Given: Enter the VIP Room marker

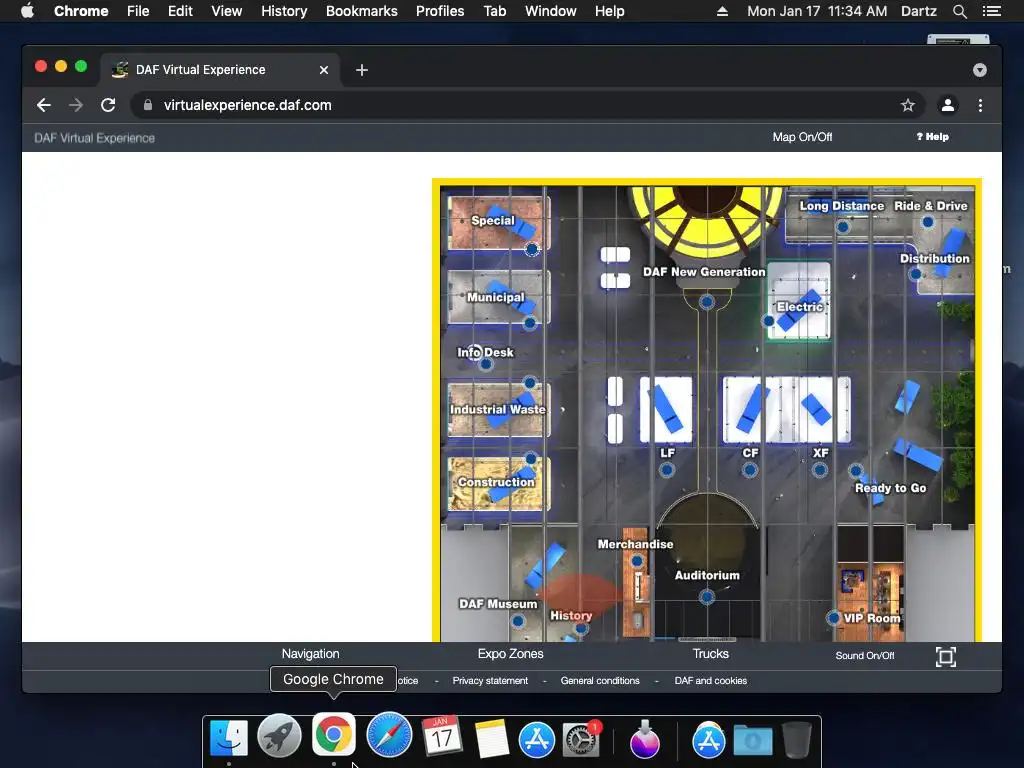Looking at the screenshot, I should 833,617.
